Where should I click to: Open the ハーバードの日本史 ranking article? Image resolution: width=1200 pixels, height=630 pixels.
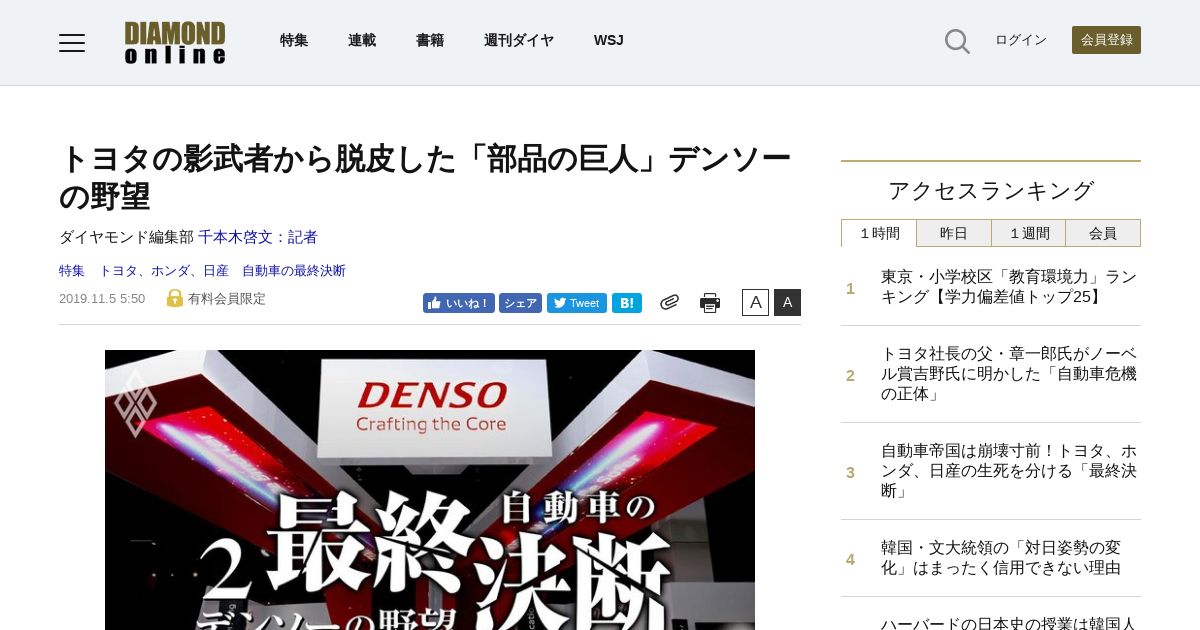1008,623
